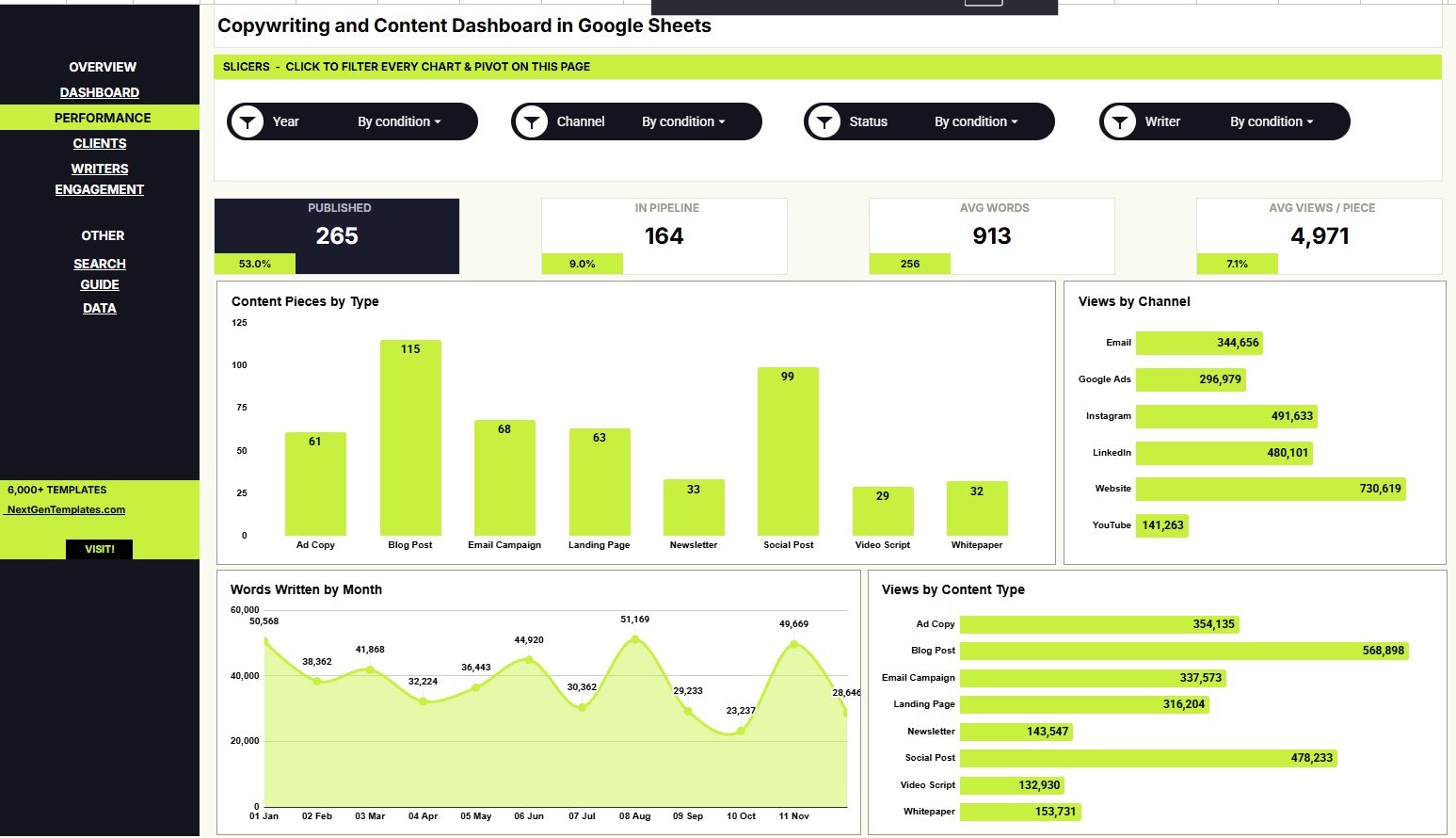Image resolution: width=1456 pixels, height=838 pixels.
Task: Click the Video Script bar labeled 29
Action: [x=883, y=511]
